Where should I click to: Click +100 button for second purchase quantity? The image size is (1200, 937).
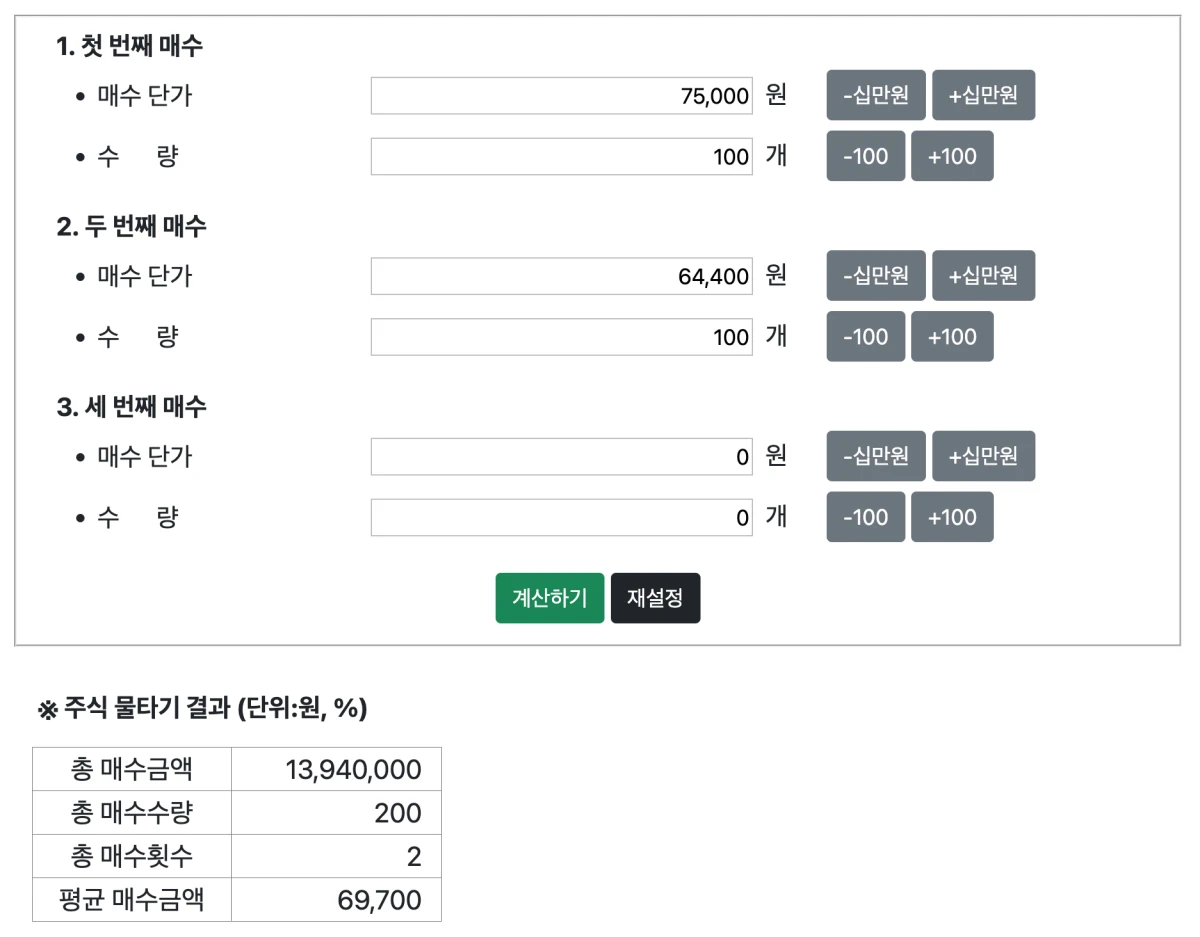click(952, 337)
